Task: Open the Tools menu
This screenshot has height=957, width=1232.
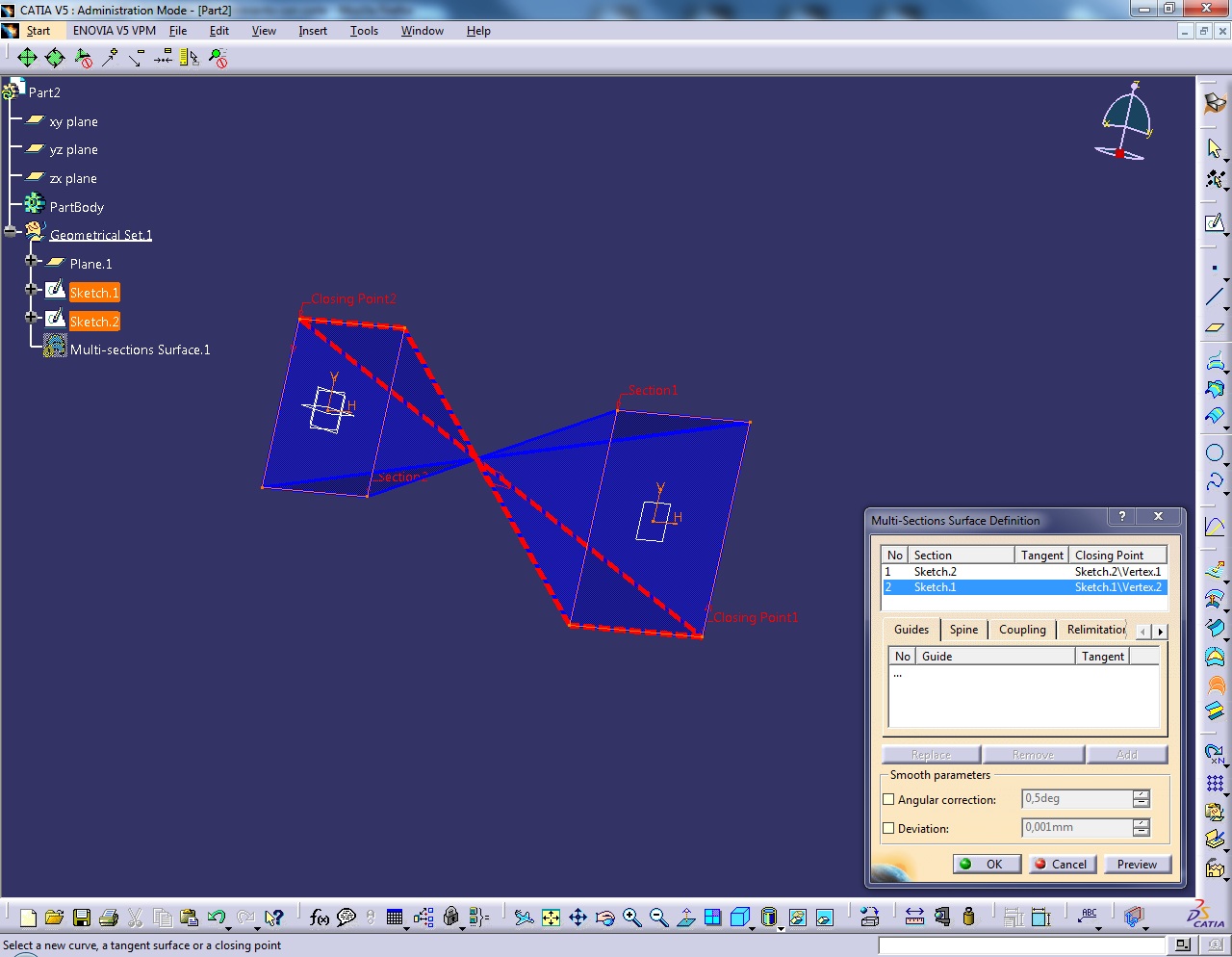Action: point(364,31)
